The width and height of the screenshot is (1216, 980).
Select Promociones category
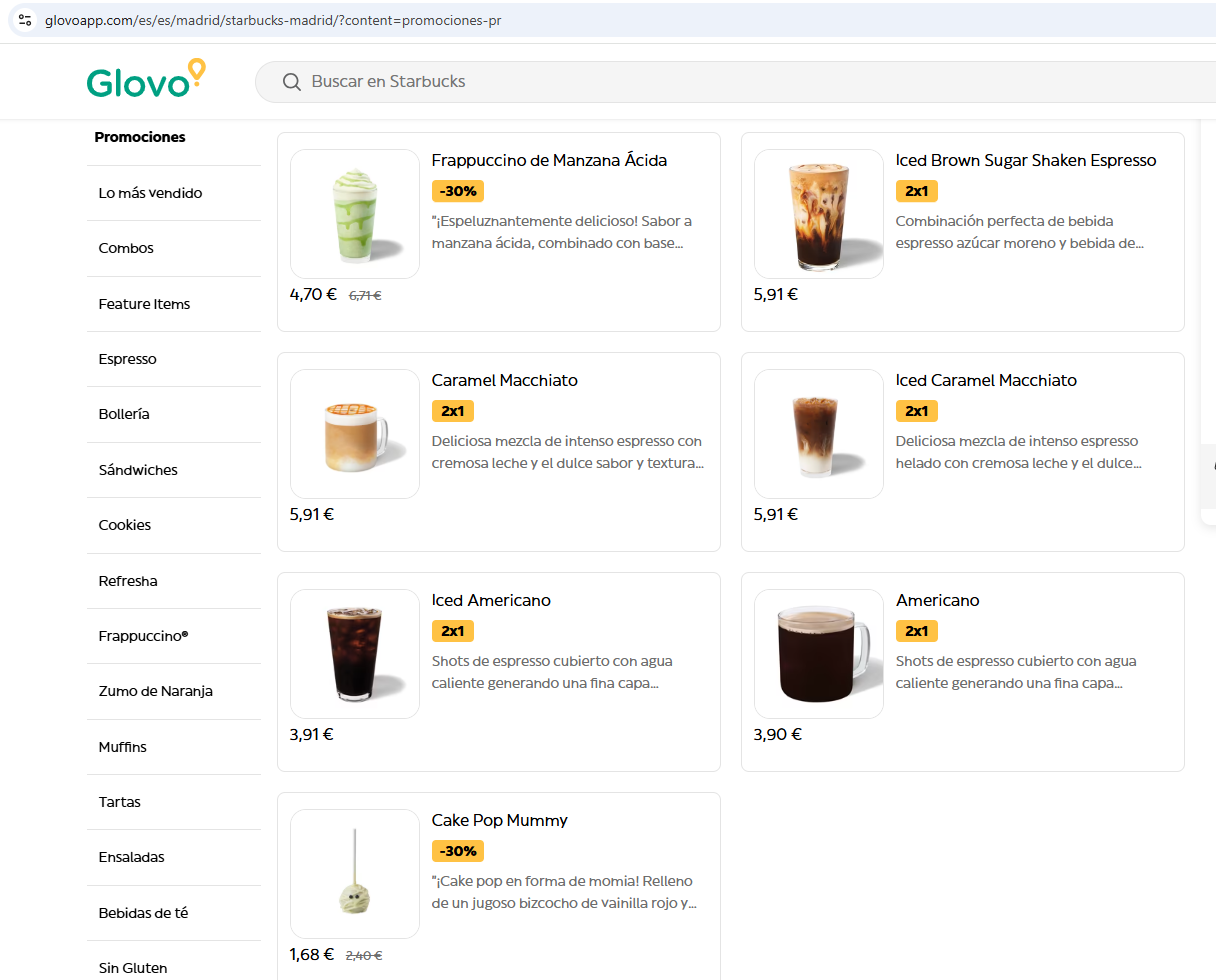(x=140, y=137)
